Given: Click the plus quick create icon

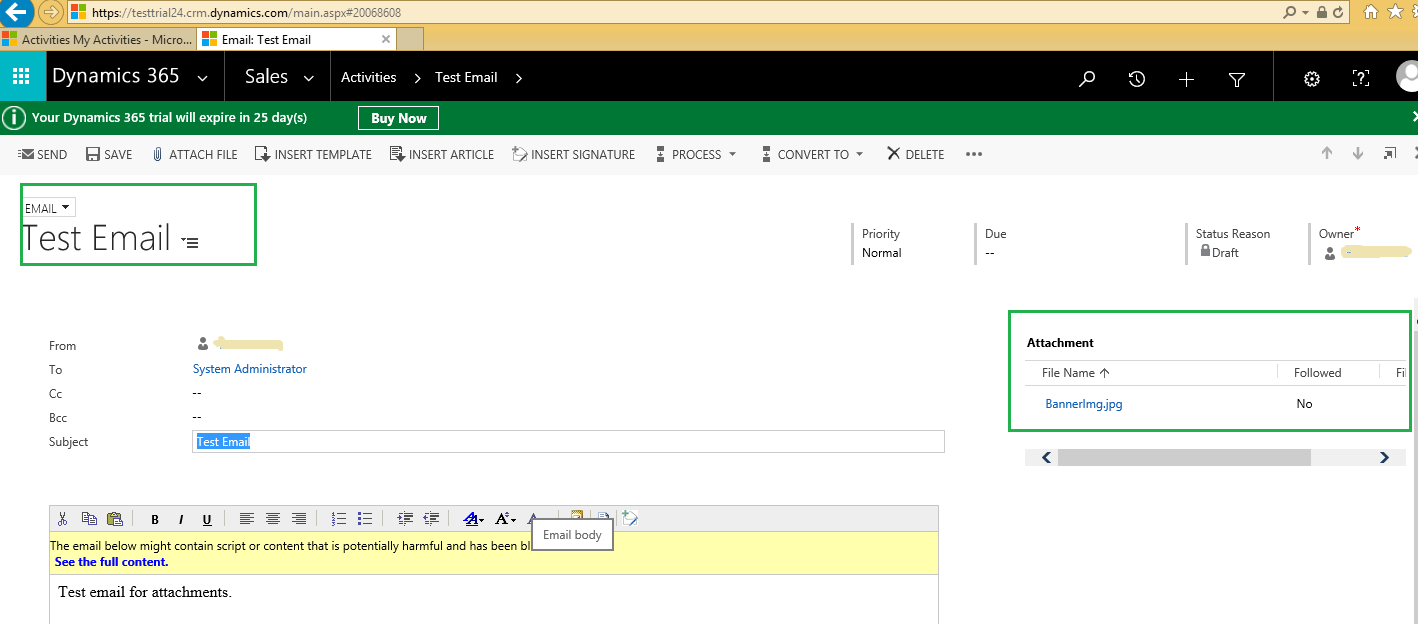Looking at the screenshot, I should 1186,79.
